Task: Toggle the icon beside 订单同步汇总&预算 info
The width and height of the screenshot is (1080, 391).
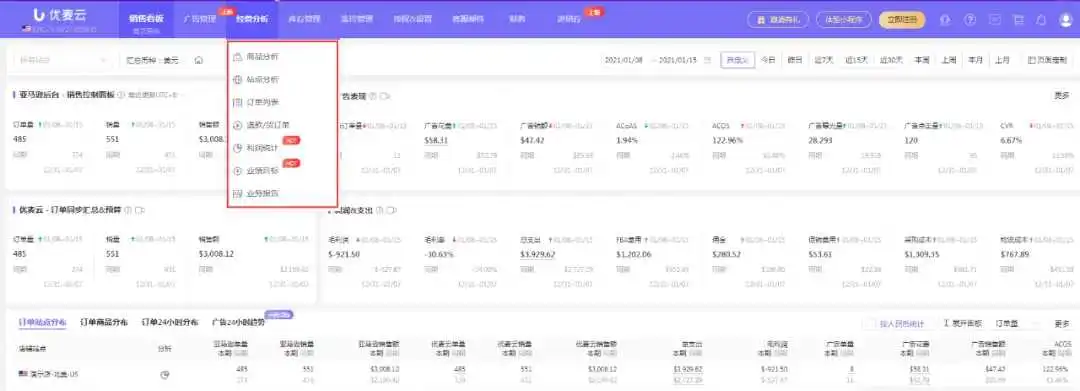Action: (x=139, y=210)
